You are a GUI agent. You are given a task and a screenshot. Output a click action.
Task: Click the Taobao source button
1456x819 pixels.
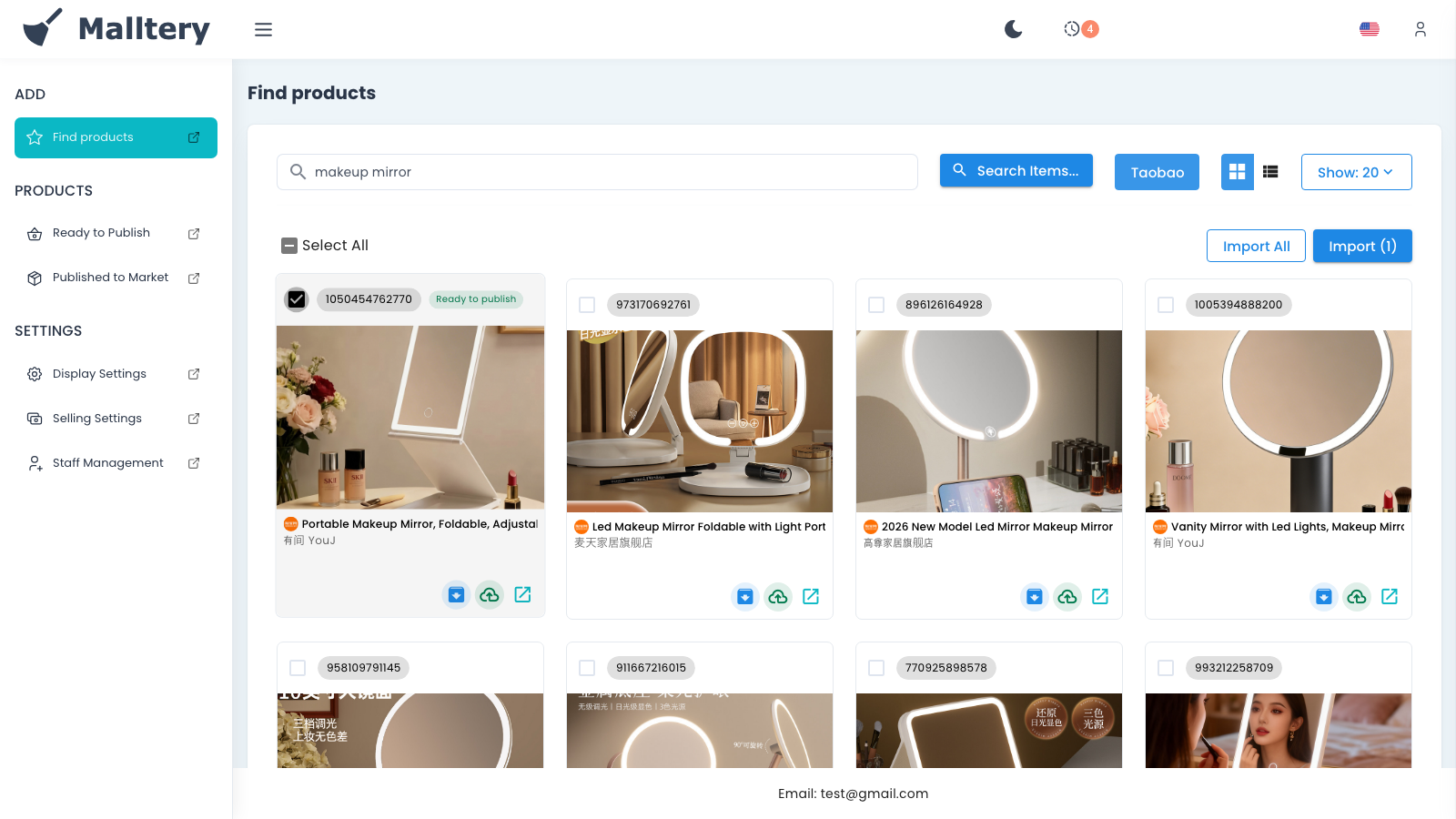[1157, 172]
